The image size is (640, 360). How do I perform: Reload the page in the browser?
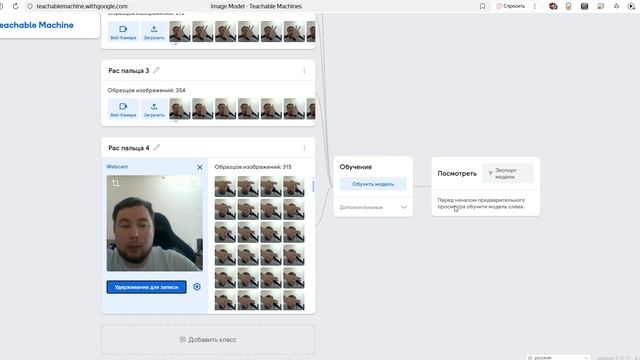(16, 6)
